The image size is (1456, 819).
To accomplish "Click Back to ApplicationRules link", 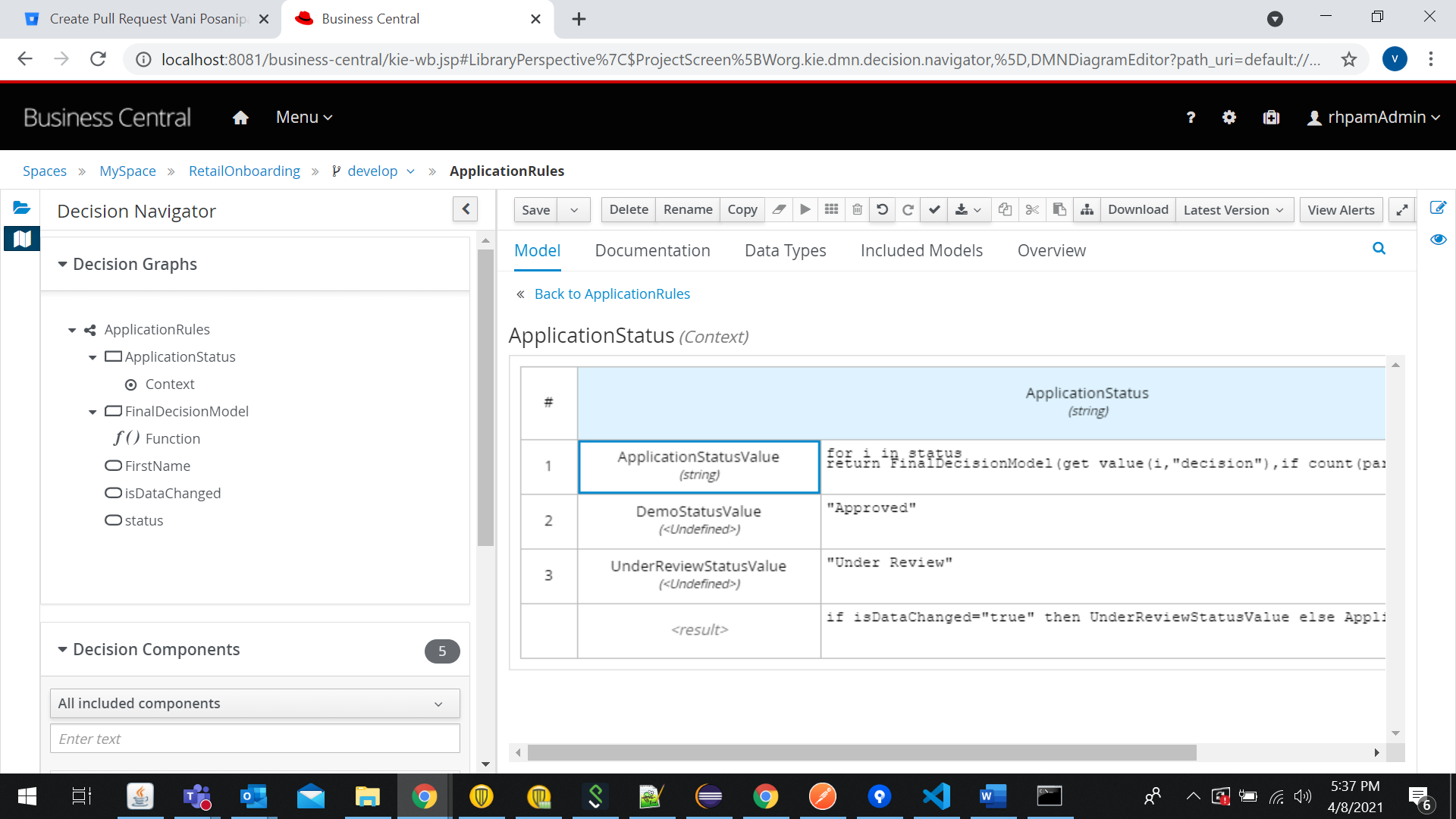I will (611, 294).
